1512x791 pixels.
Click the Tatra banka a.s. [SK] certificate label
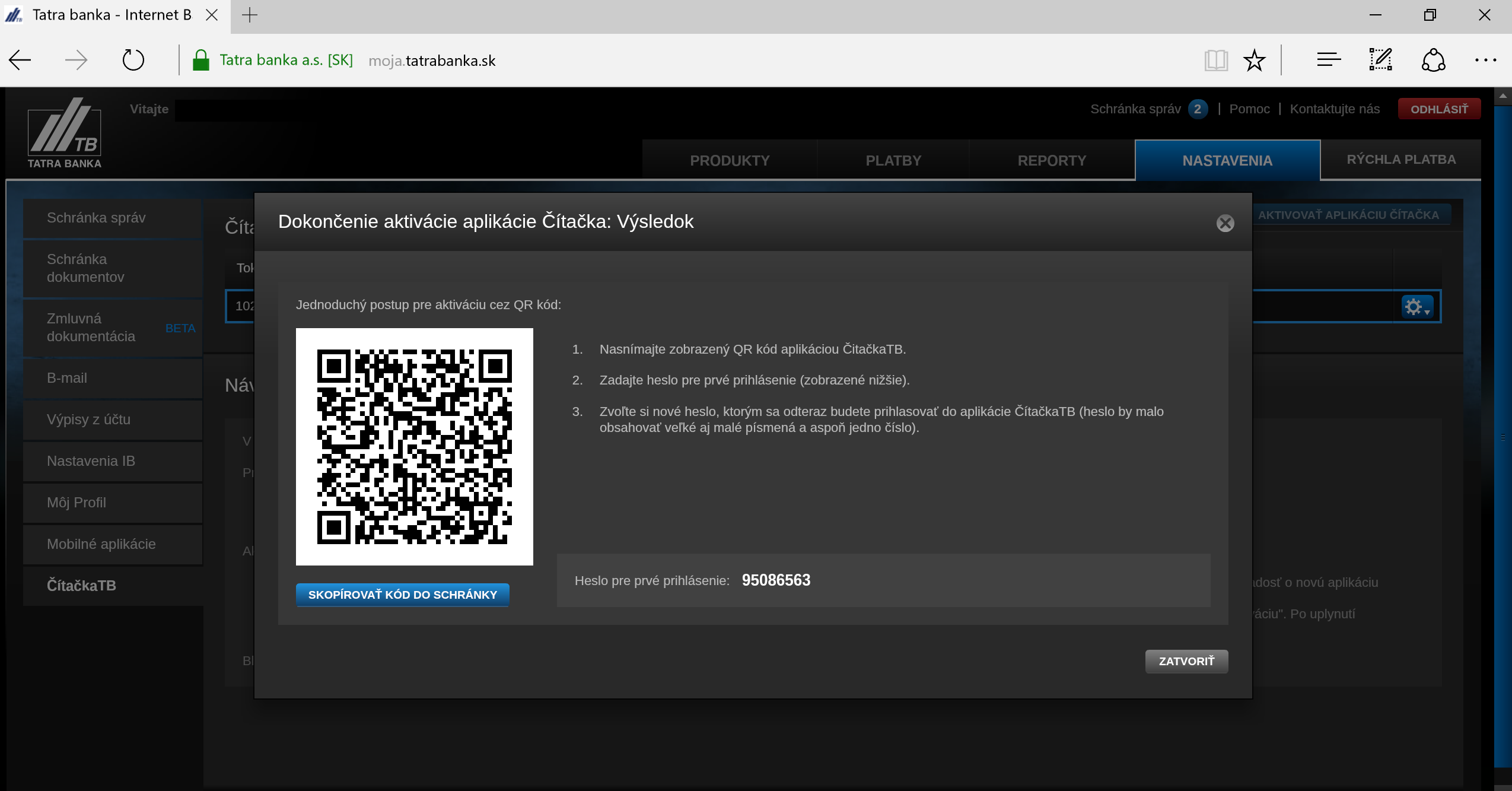pyautogui.click(x=286, y=60)
